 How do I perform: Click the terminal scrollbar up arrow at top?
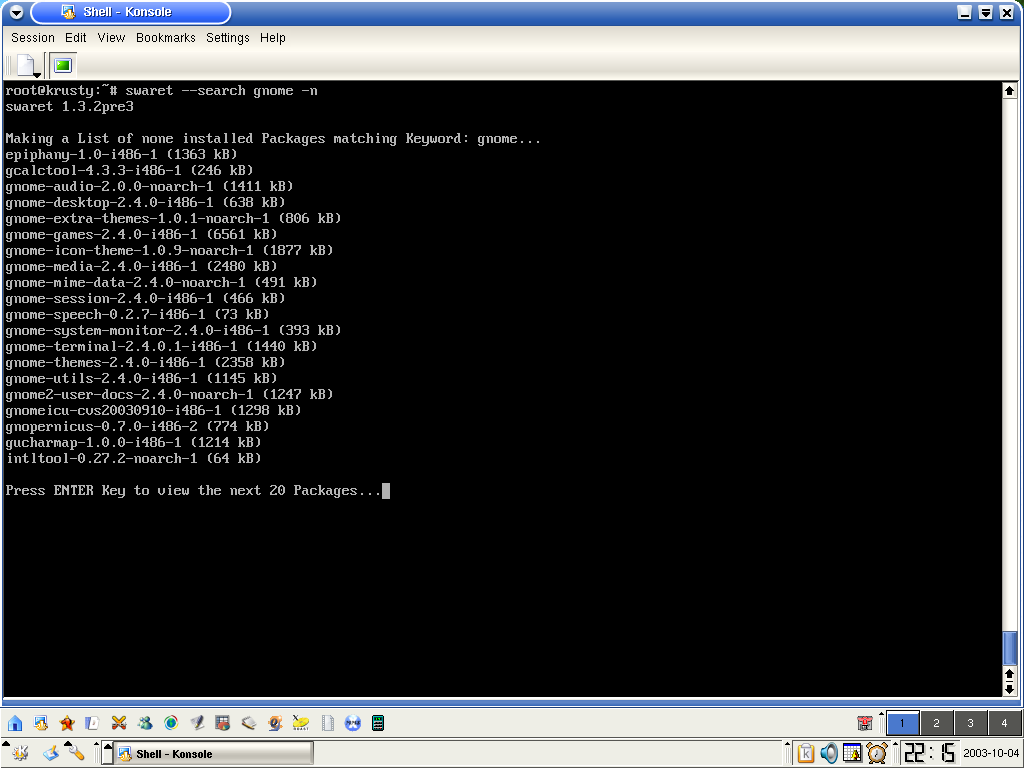click(x=1010, y=91)
